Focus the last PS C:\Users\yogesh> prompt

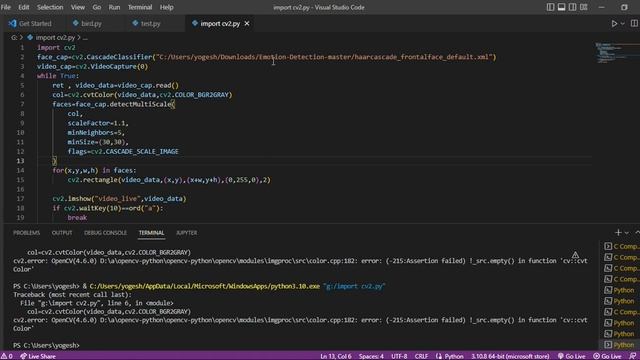(46, 345)
